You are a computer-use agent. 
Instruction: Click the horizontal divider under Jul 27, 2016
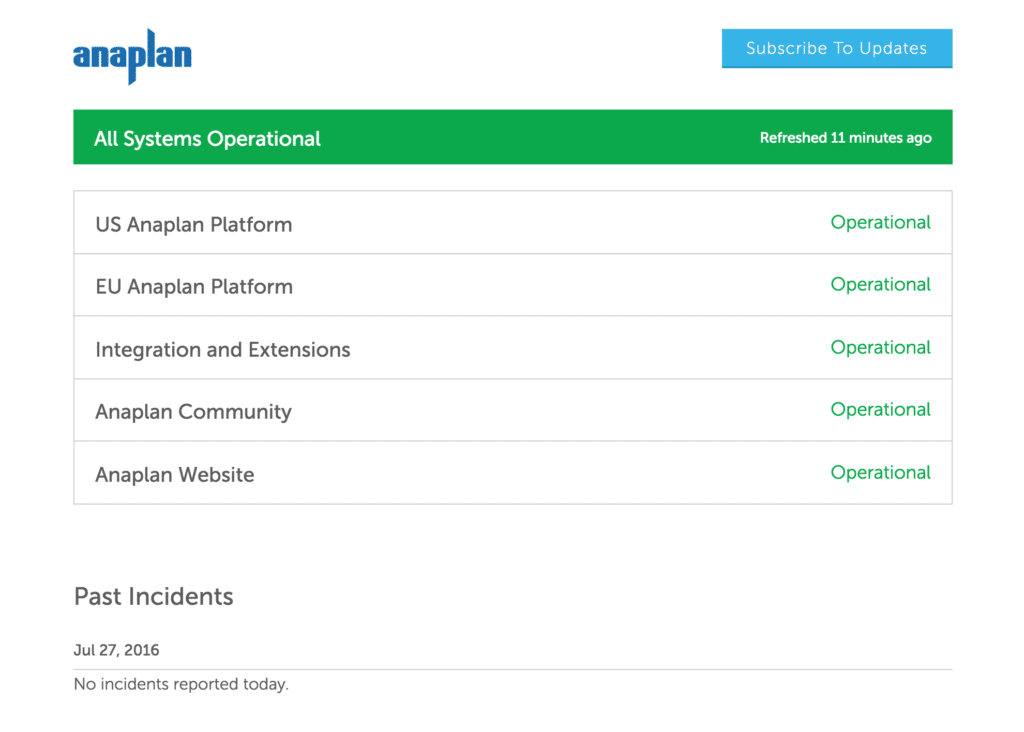pyautogui.click(x=513, y=669)
